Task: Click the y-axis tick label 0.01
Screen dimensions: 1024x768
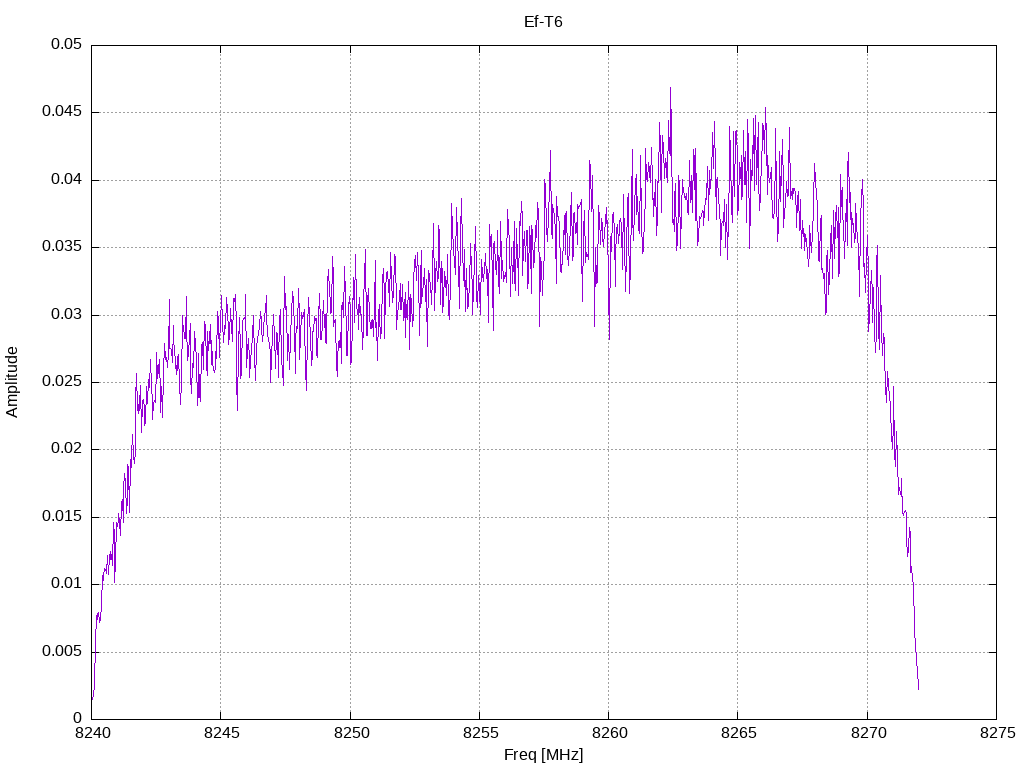Action: tap(67, 584)
